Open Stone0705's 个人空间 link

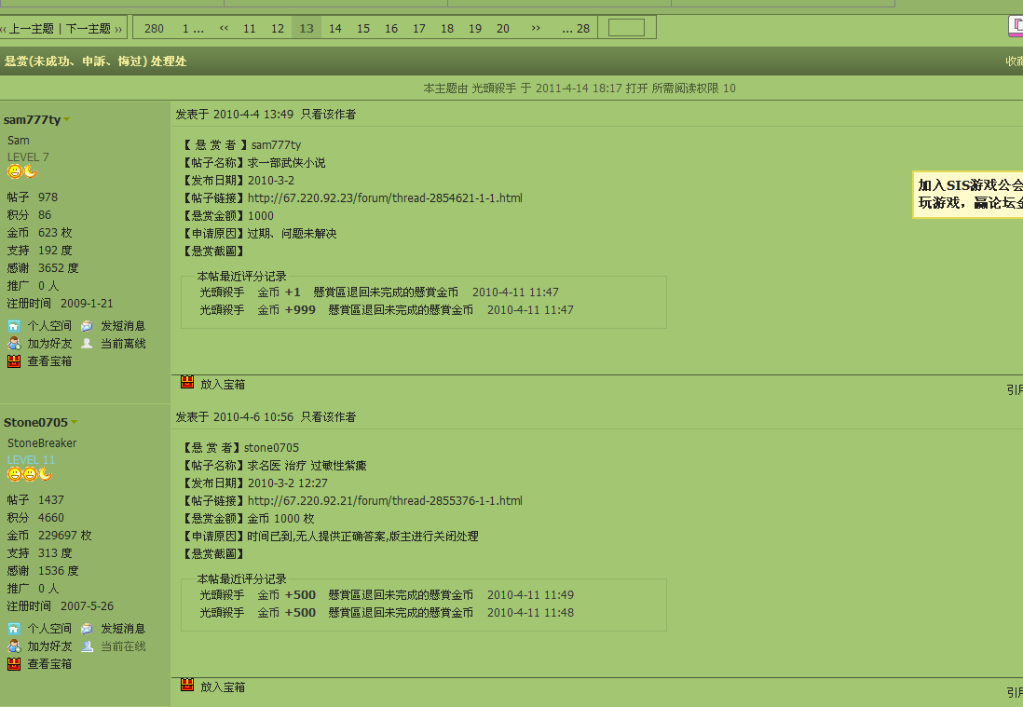(50, 628)
